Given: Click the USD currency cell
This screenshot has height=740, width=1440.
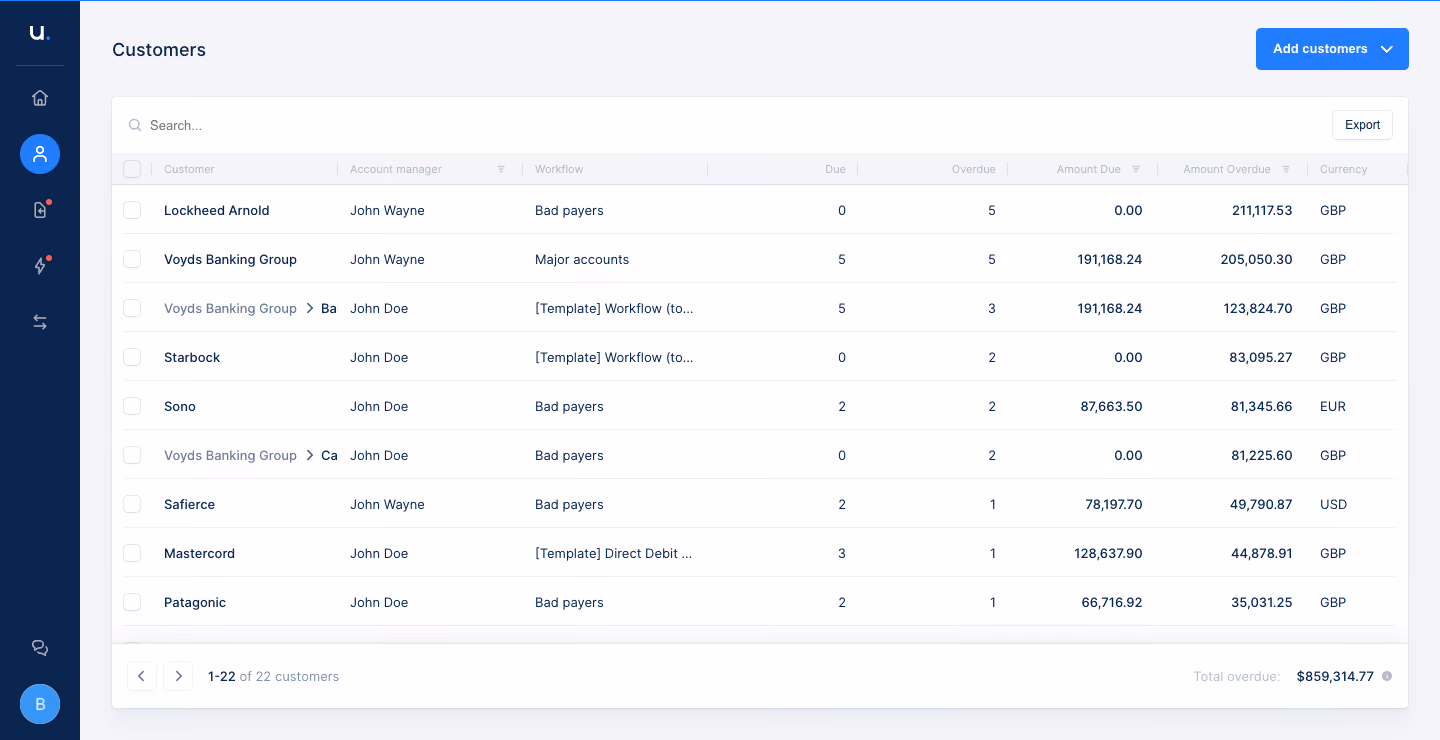Looking at the screenshot, I should (x=1333, y=504).
